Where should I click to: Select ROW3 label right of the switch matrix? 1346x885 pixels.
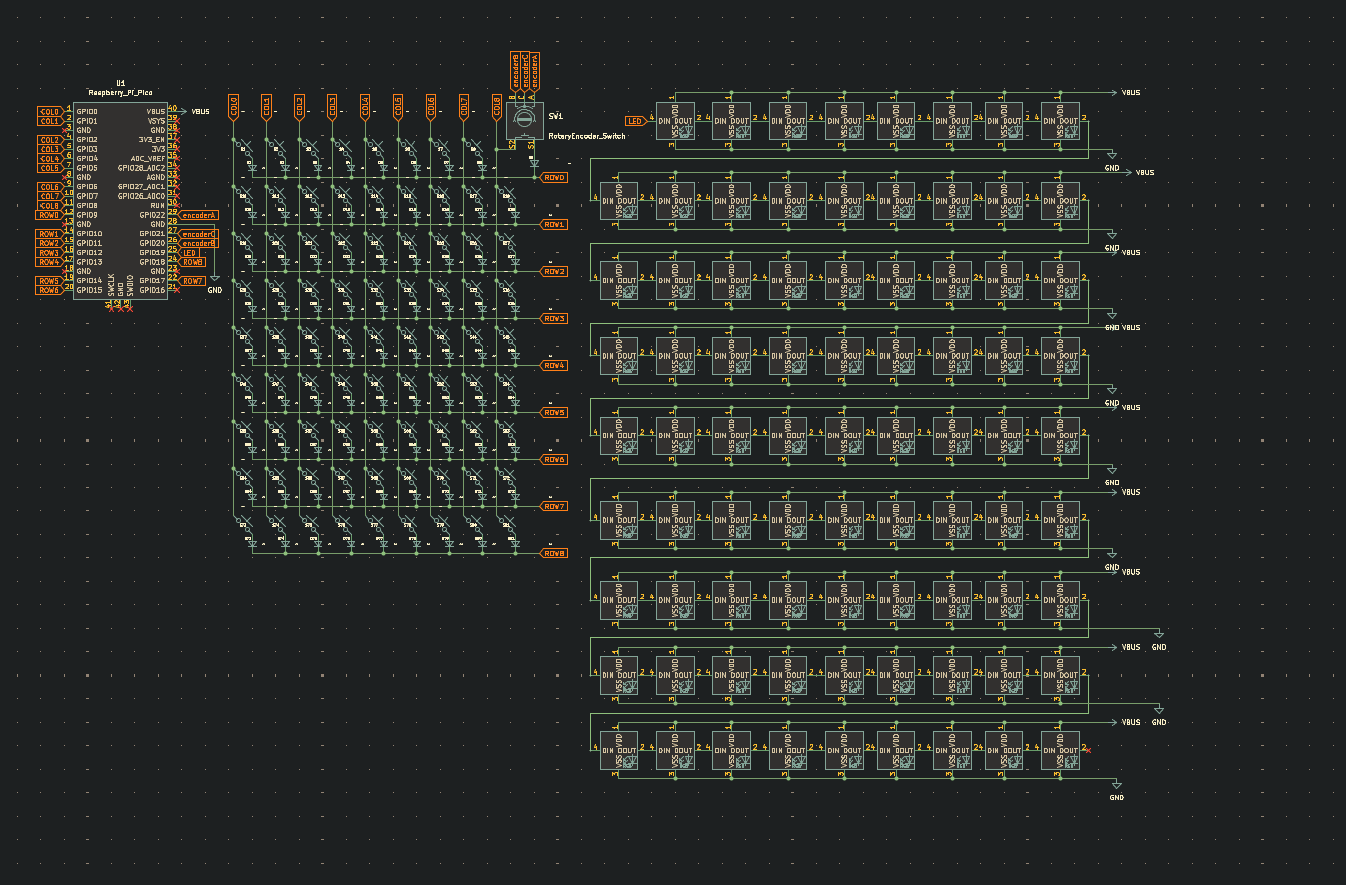pyautogui.click(x=554, y=318)
